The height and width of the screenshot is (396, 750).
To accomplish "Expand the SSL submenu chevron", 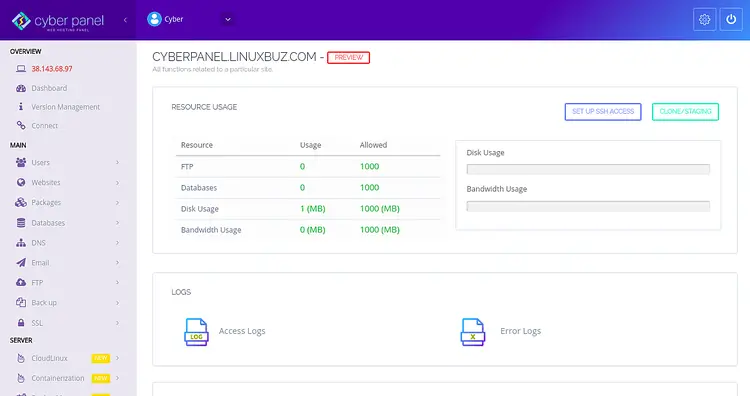I will pyautogui.click(x=118, y=323).
